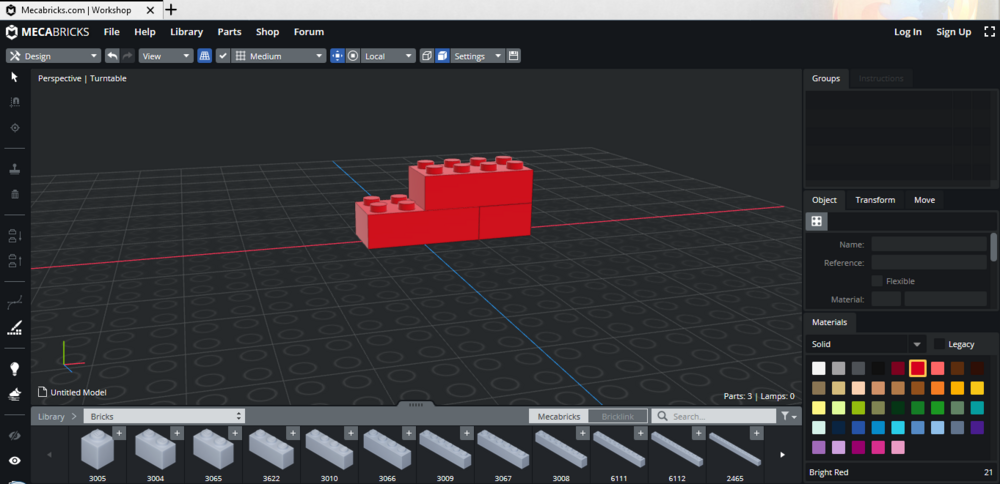
Task: Pick the bright yellow color swatch
Action: (x=977, y=388)
